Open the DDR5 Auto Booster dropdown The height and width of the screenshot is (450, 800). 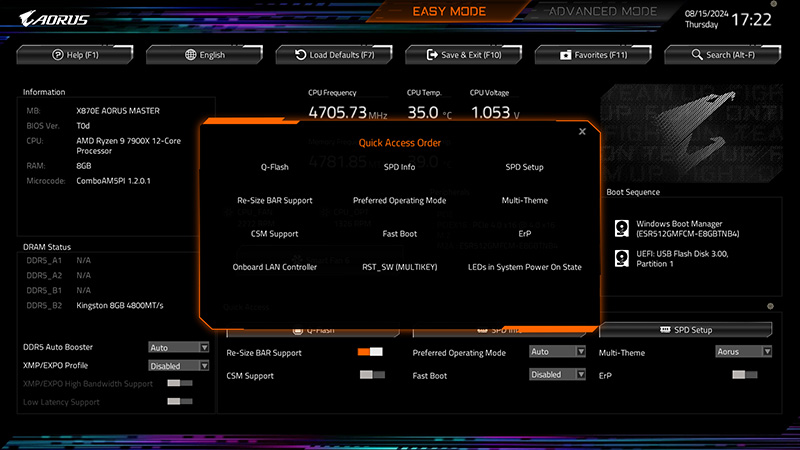(x=178, y=348)
